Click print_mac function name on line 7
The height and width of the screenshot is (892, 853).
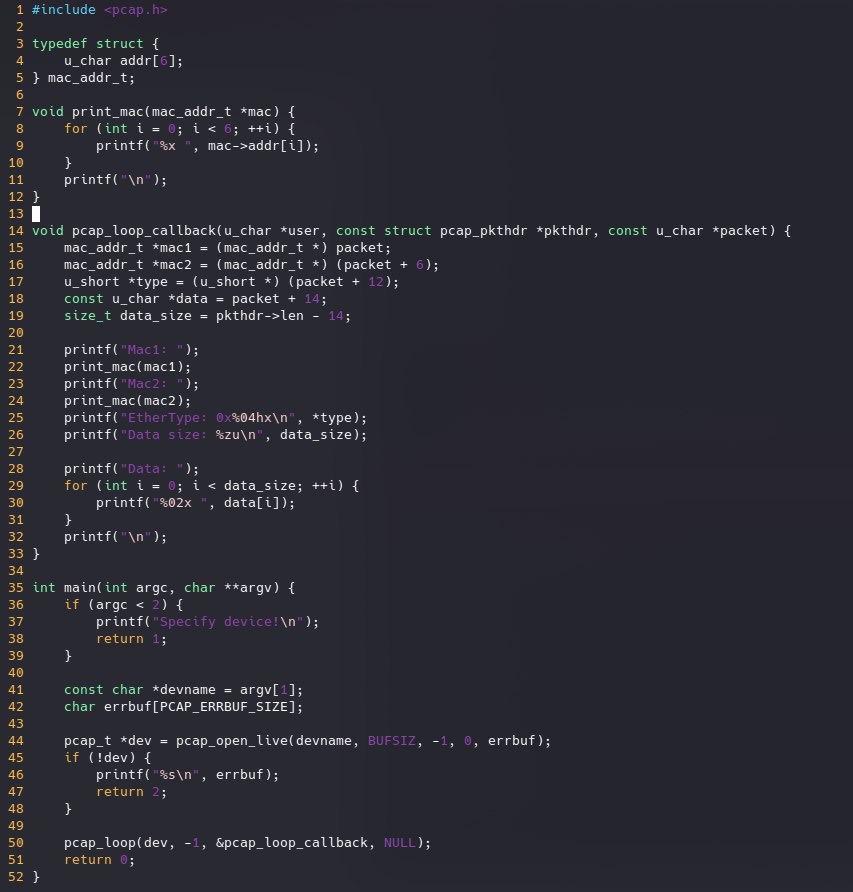tap(108, 112)
